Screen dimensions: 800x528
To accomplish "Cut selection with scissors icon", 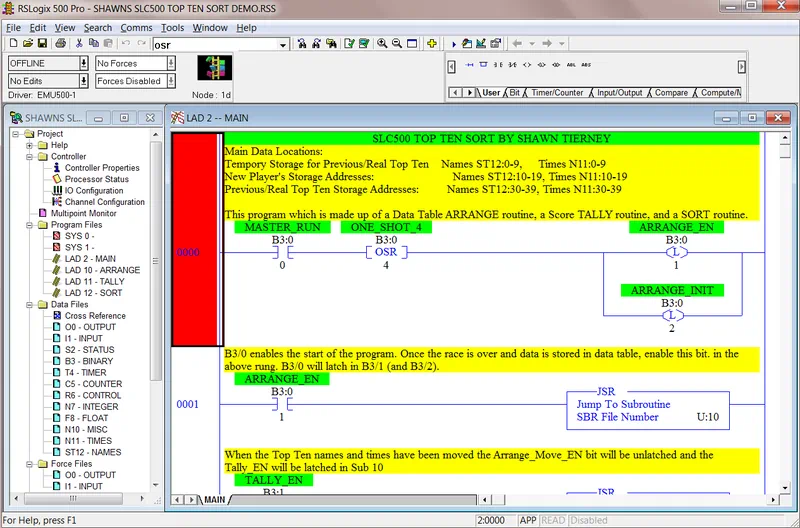I will click(x=79, y=44).
